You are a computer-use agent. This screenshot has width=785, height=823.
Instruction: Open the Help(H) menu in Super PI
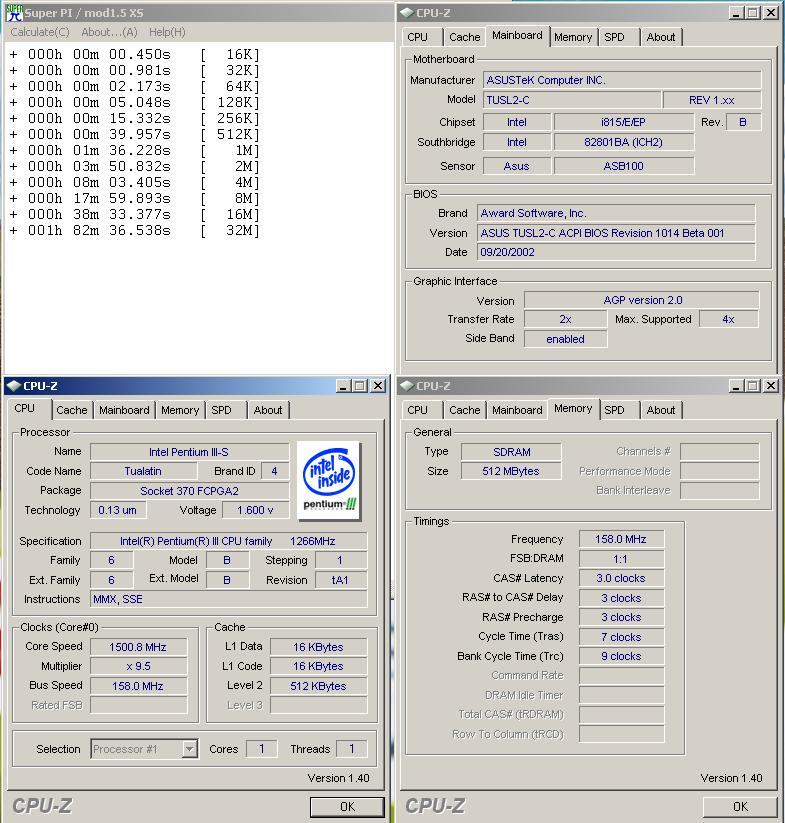tap(167, 32)
